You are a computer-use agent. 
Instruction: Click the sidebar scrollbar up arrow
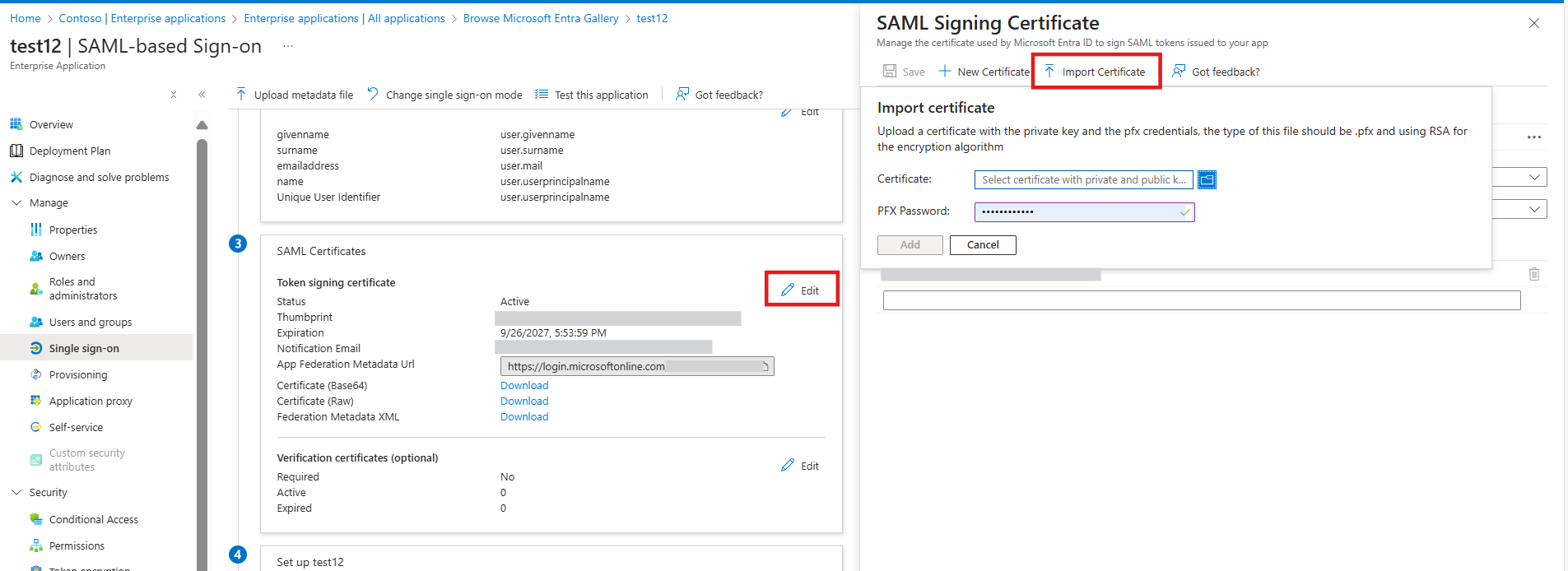click(x=202, y=125)
